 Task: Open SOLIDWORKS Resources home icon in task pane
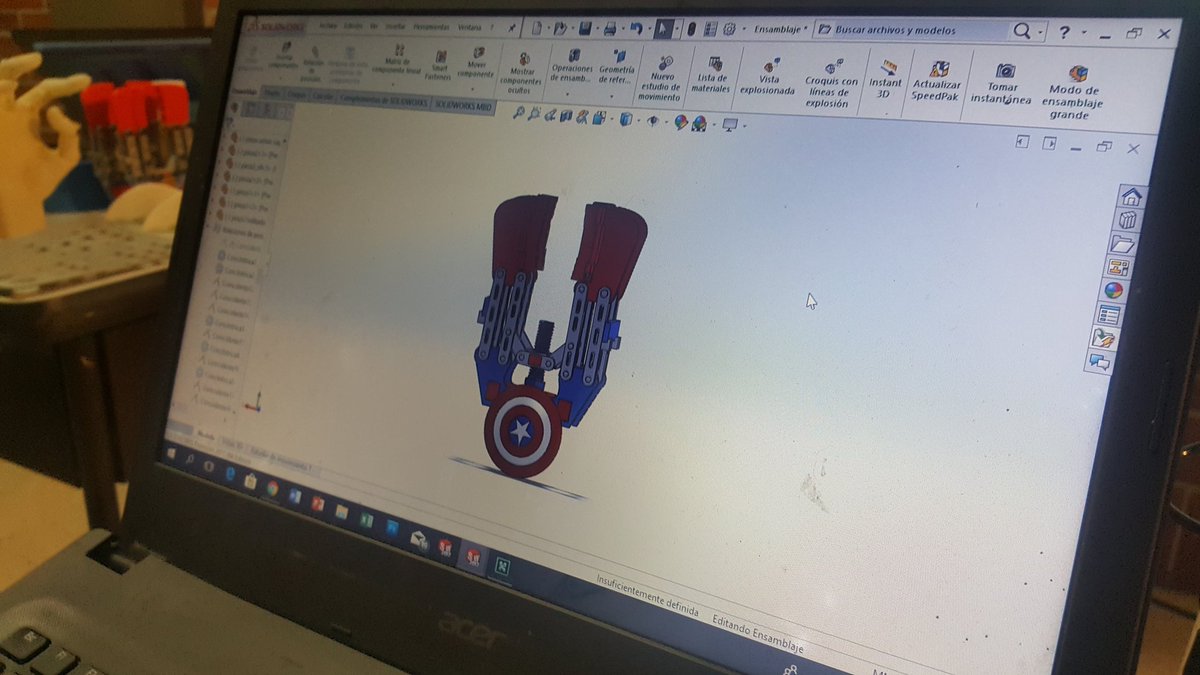coord(1131,195)
